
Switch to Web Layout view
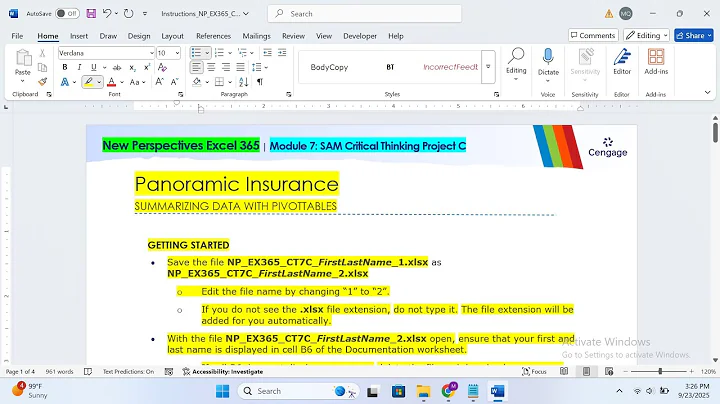(x=609, y=371)
